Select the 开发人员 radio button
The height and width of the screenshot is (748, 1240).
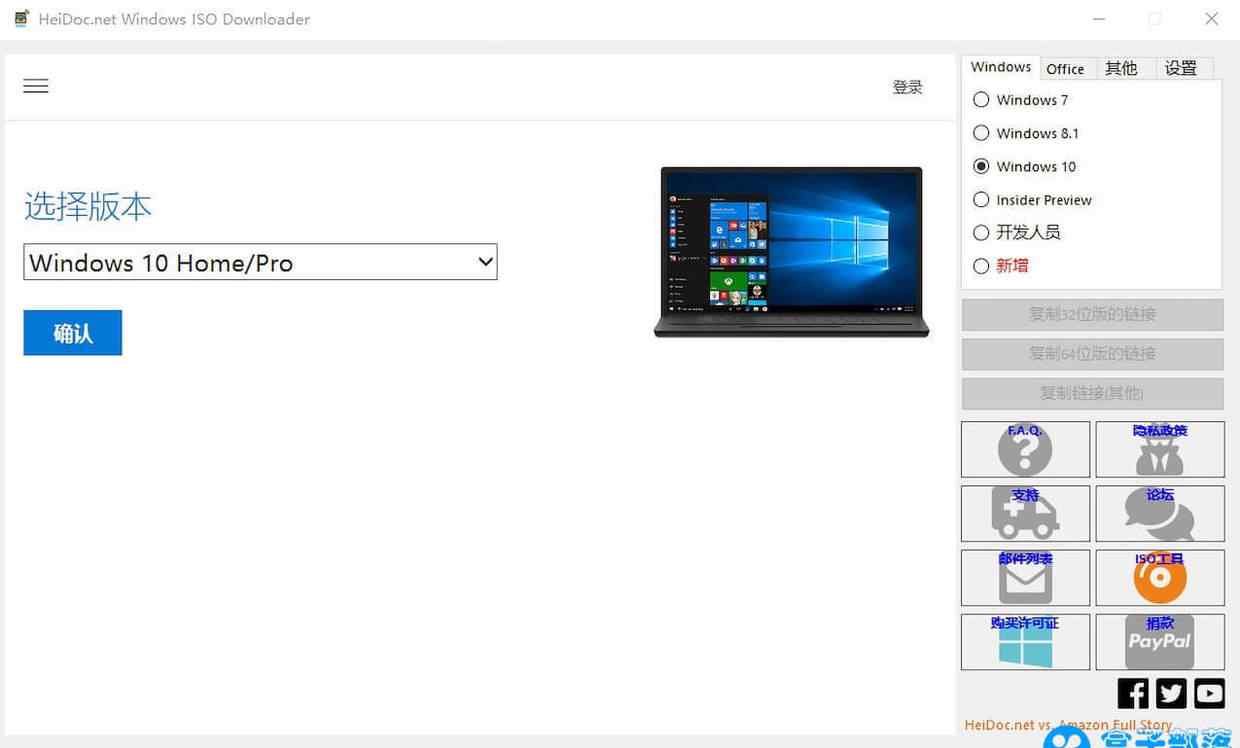click(981, 232)
